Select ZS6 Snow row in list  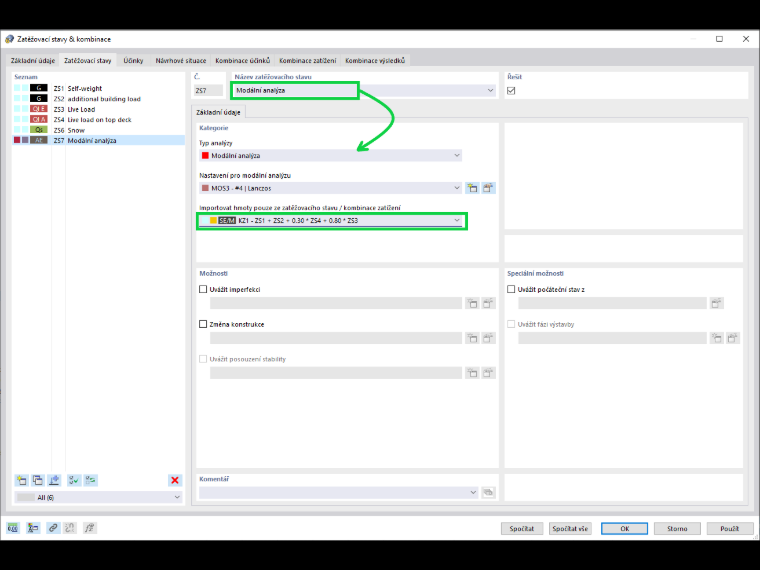pyautogui.click(x=98, y=130)
